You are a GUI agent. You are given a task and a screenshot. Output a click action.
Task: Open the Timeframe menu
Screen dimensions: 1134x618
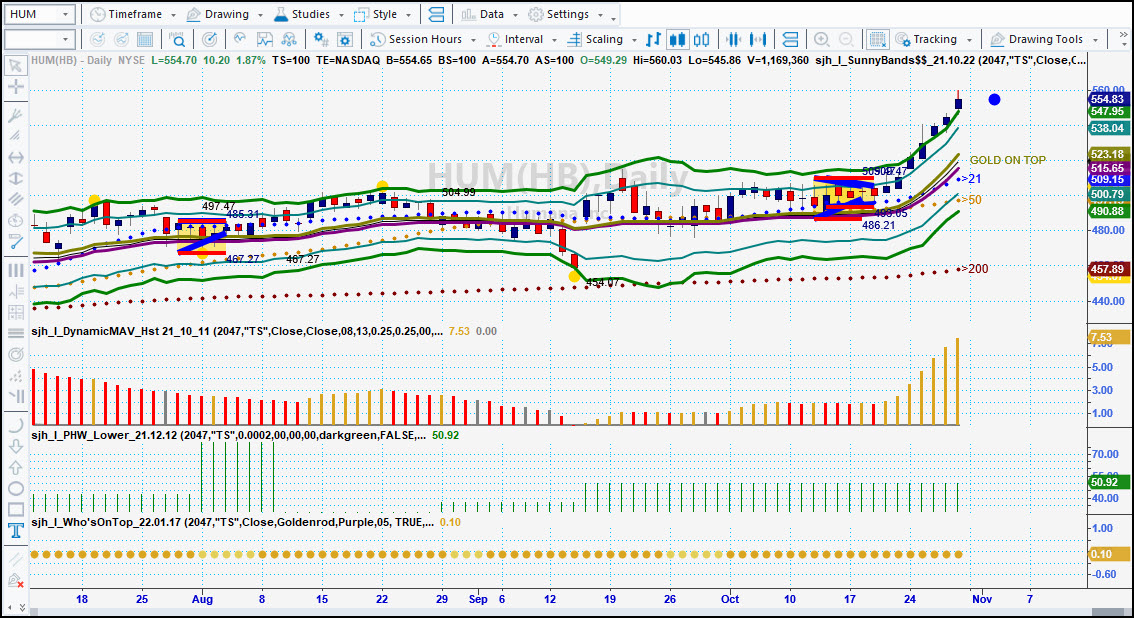click(x=133, y=14)
